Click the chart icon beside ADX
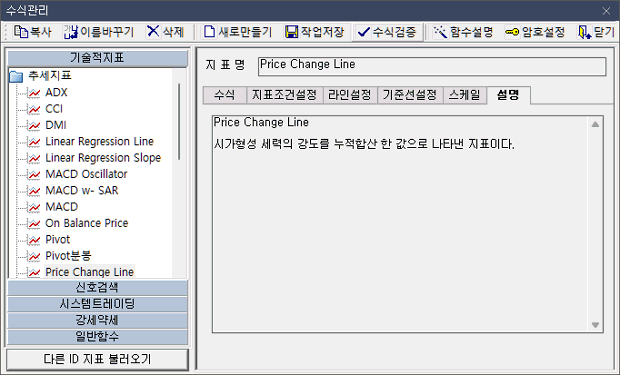Screen dimensions: 620x375 tap(34, 93)
